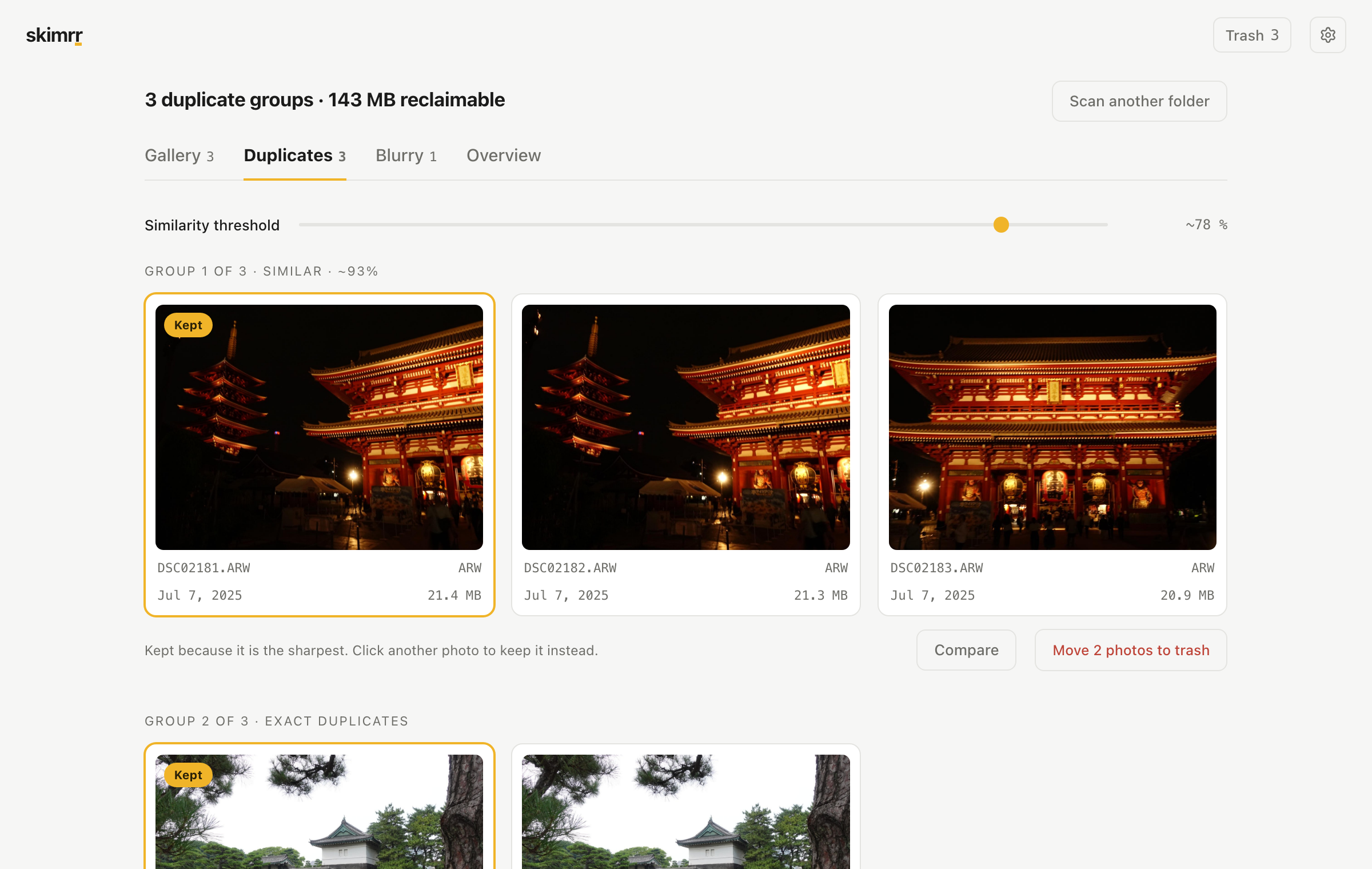
Task: Click the 21.3 MB file size
Action: [x=821, y=596]
